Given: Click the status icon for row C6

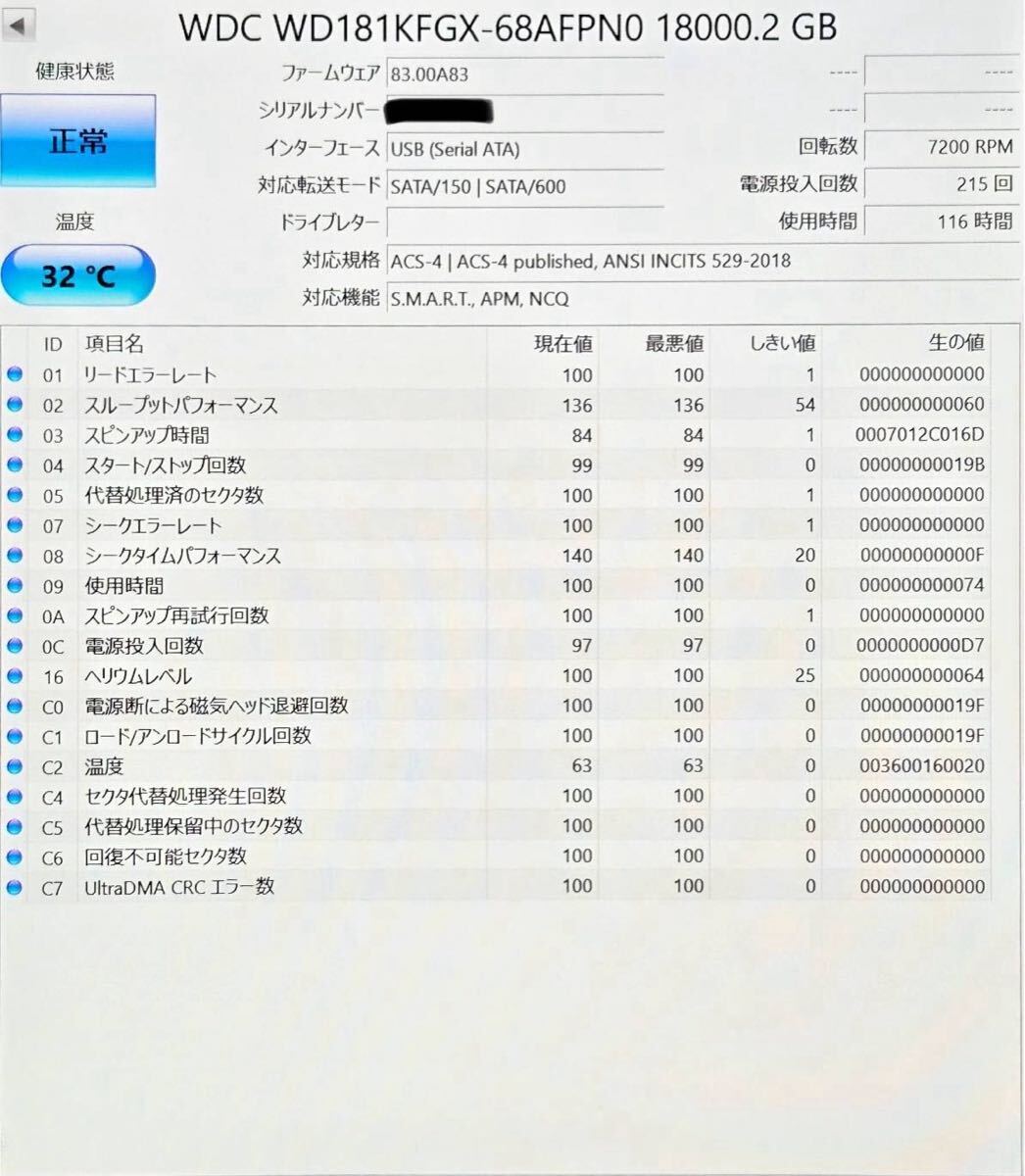Looking at the screenshot, I should (14, 857).
